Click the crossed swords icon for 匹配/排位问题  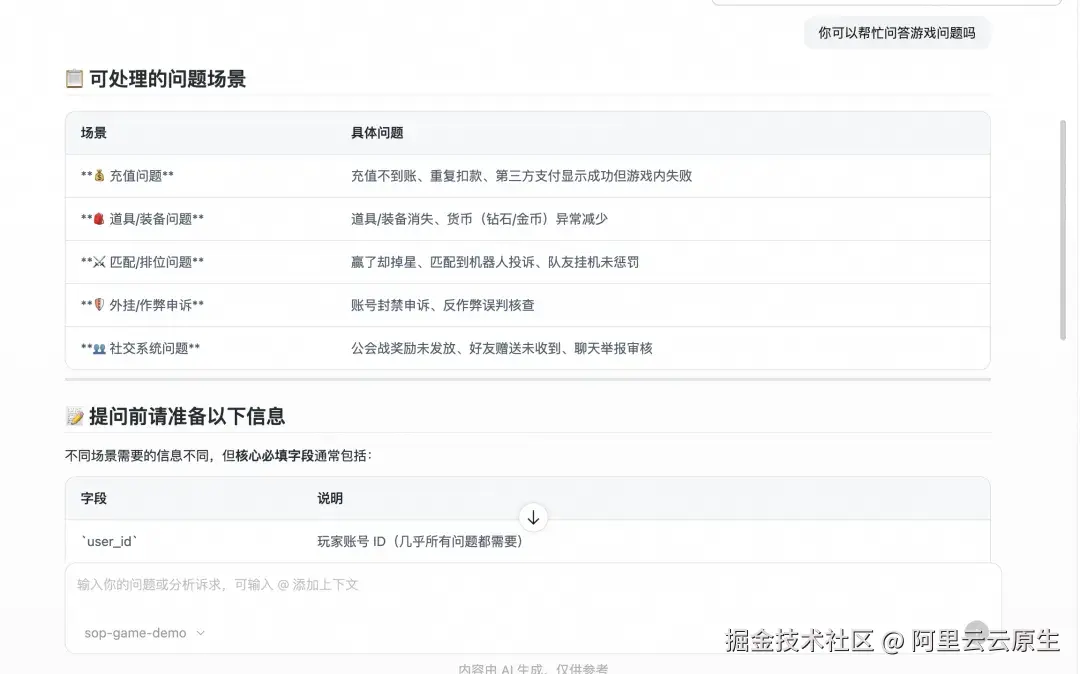97,261
